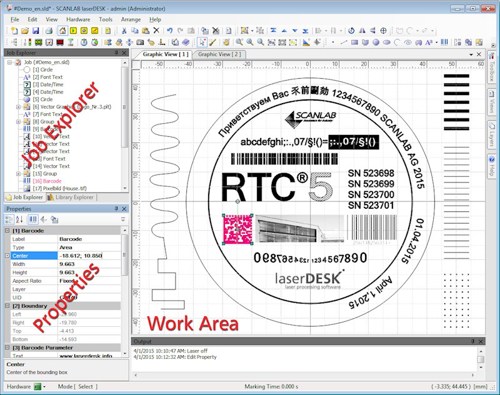This screenshot has height=395, width=500.
Task: Switch to Graphic View [ 2 ] tab
Action: [x=220, y=54]
